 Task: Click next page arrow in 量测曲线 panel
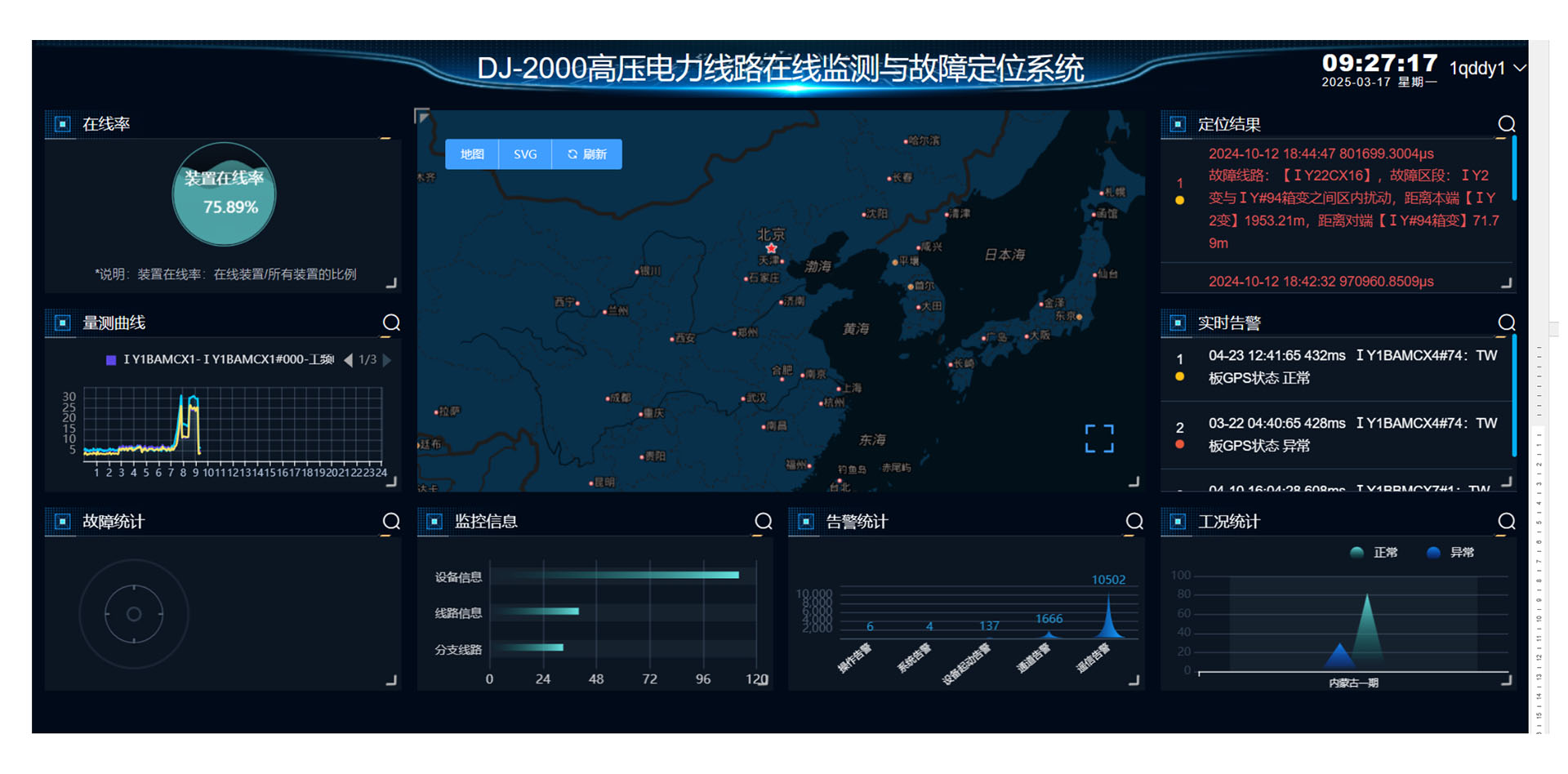coord(386,359)
